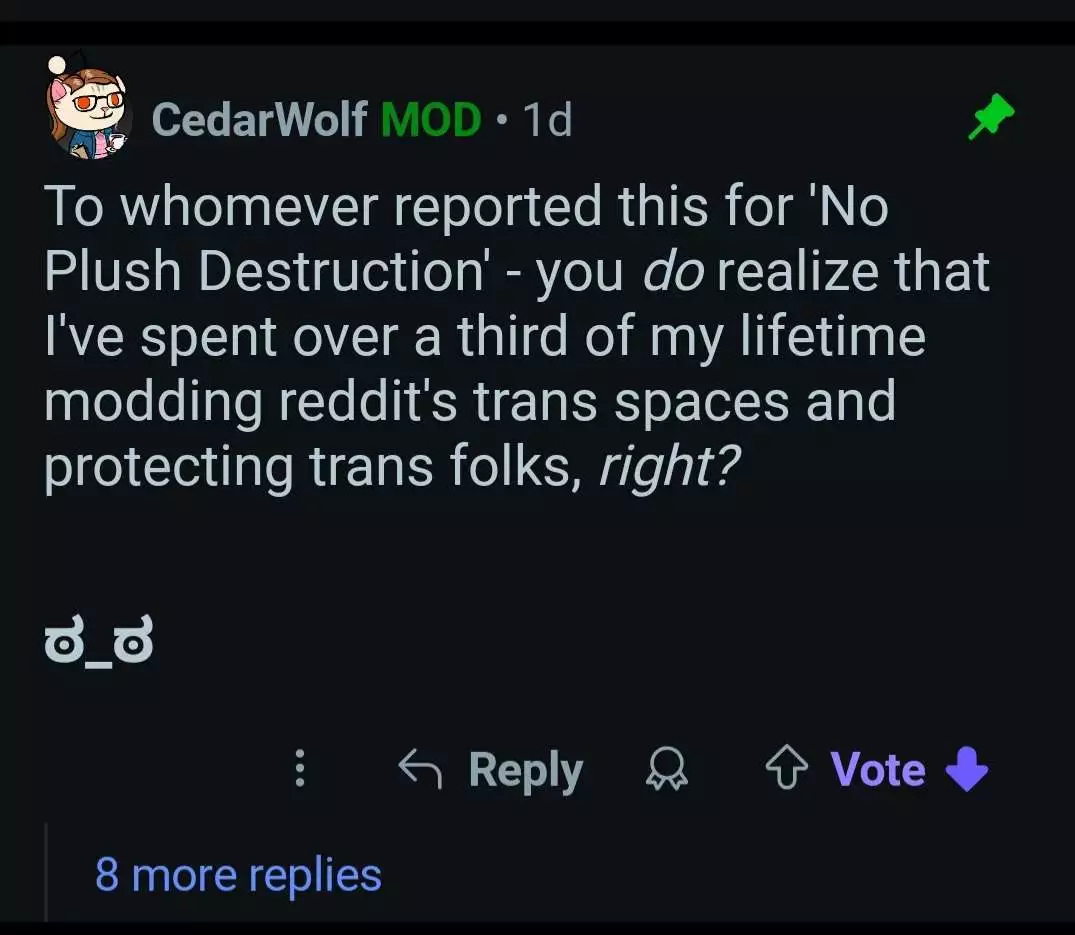
Task: Open the CedarWolf username profile
Action: [x=259, y=121]
